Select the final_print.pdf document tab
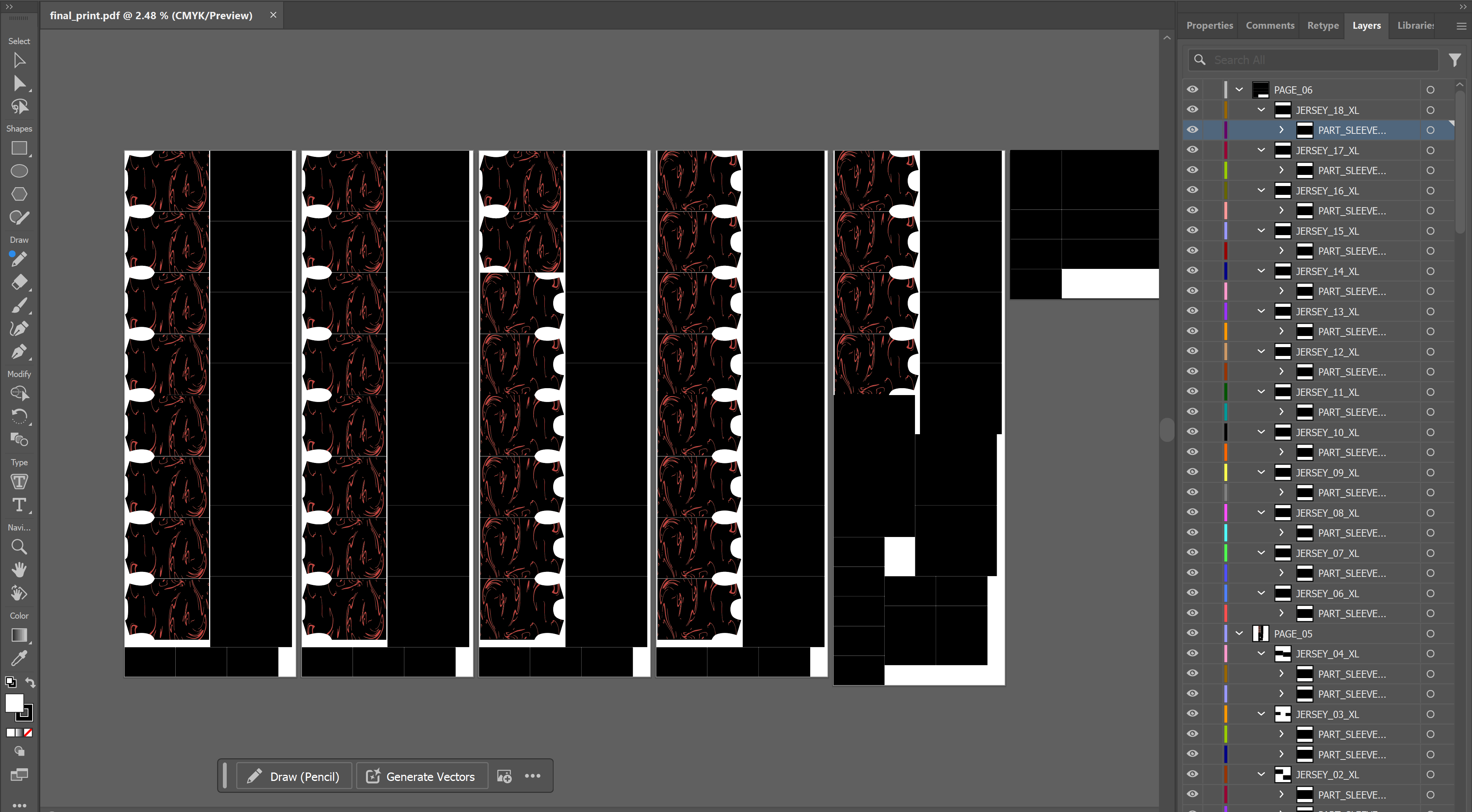 point(151,15)
